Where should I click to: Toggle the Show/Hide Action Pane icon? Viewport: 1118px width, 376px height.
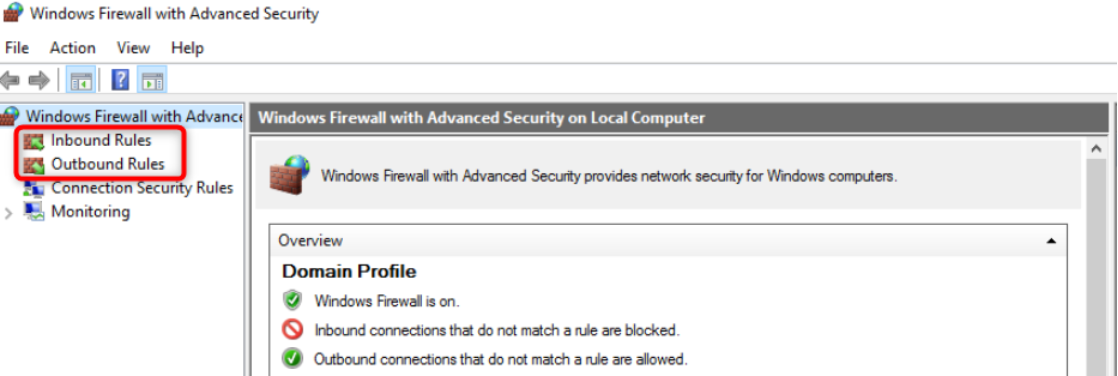[153, 80]
